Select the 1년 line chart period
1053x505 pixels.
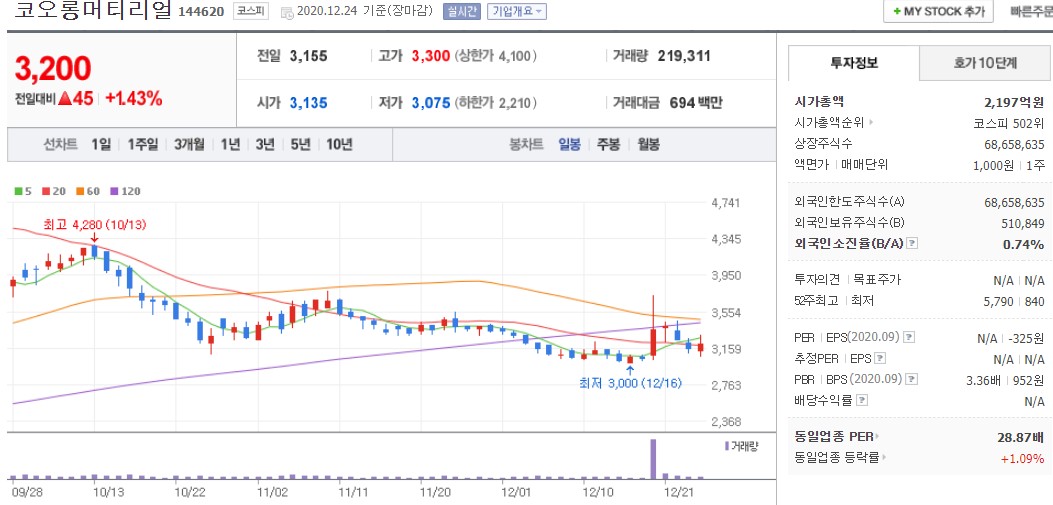pyautogui.click(x=230, y=144)
